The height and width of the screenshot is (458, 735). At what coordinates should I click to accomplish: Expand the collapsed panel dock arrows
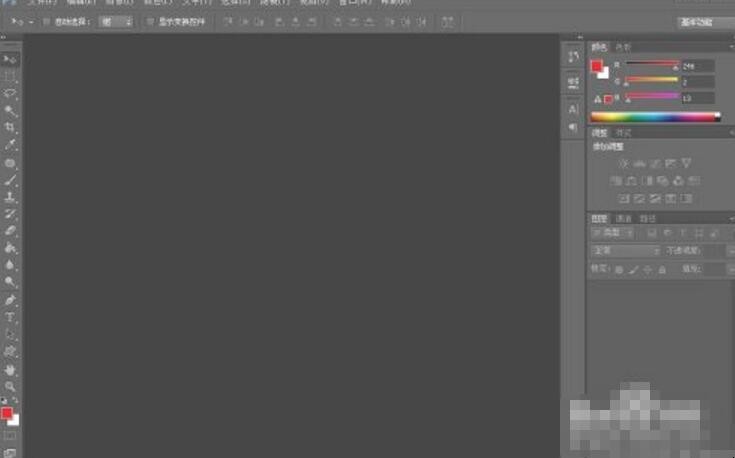pyautogui.click(x=580, y=37)
